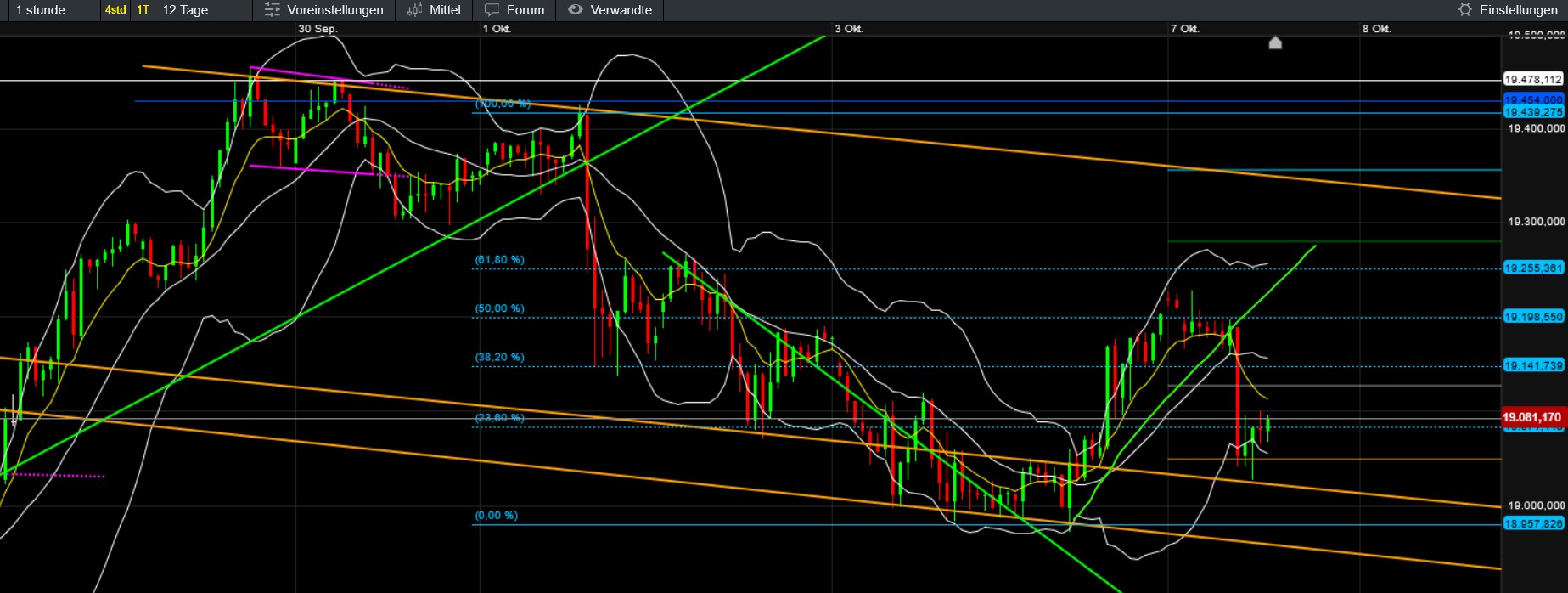Click the 19.300,000 axis value
The image size is (1568, 593).
pos(1536,222)
